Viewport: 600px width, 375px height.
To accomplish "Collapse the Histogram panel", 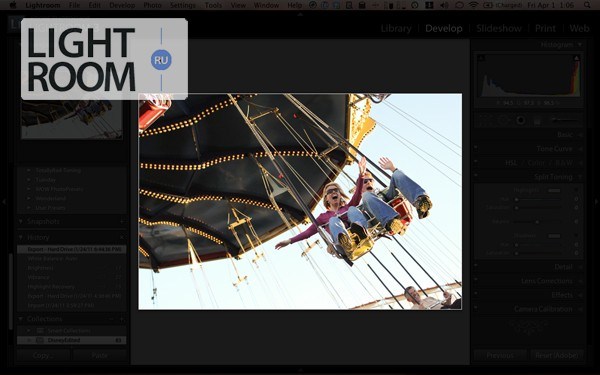I will 580,45.
